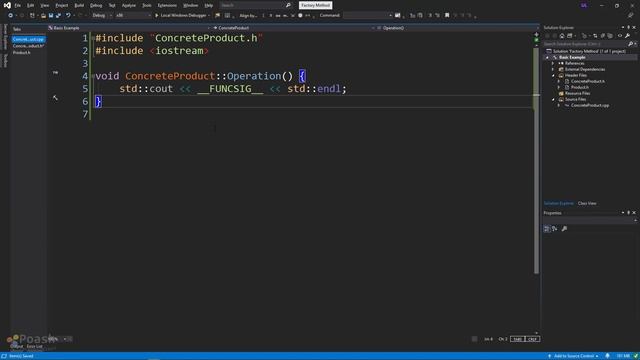Click the vertical editor scrollbar thumb
Screen dimensions: 640x360
pyautogui.click(x=536, y=161)
